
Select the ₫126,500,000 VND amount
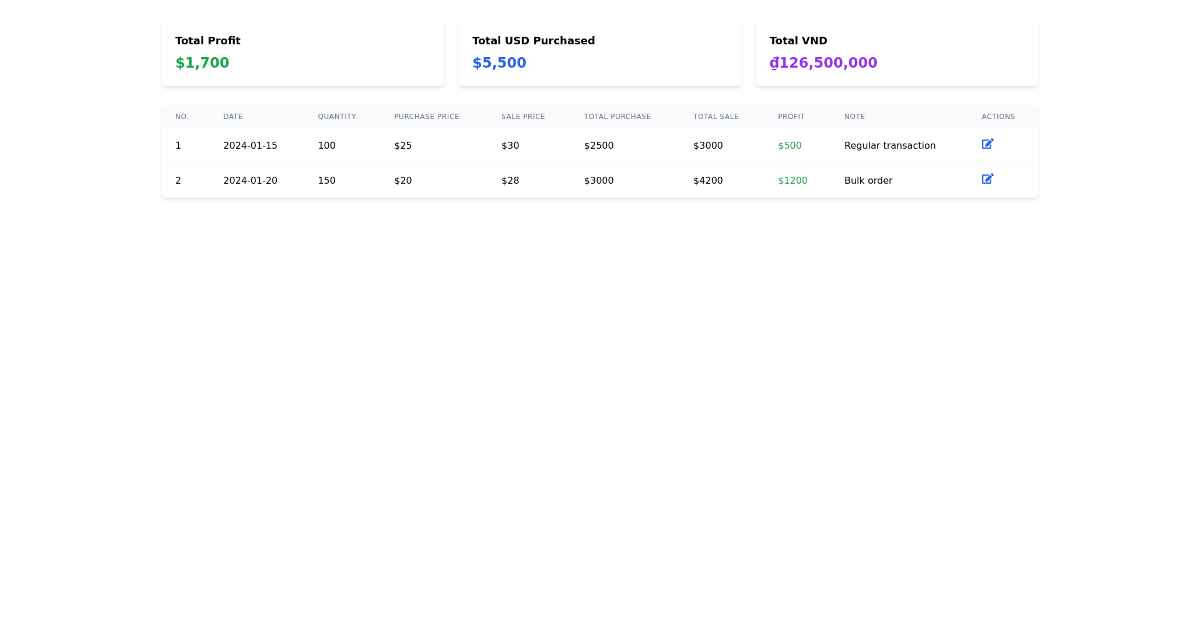point(823,63)
